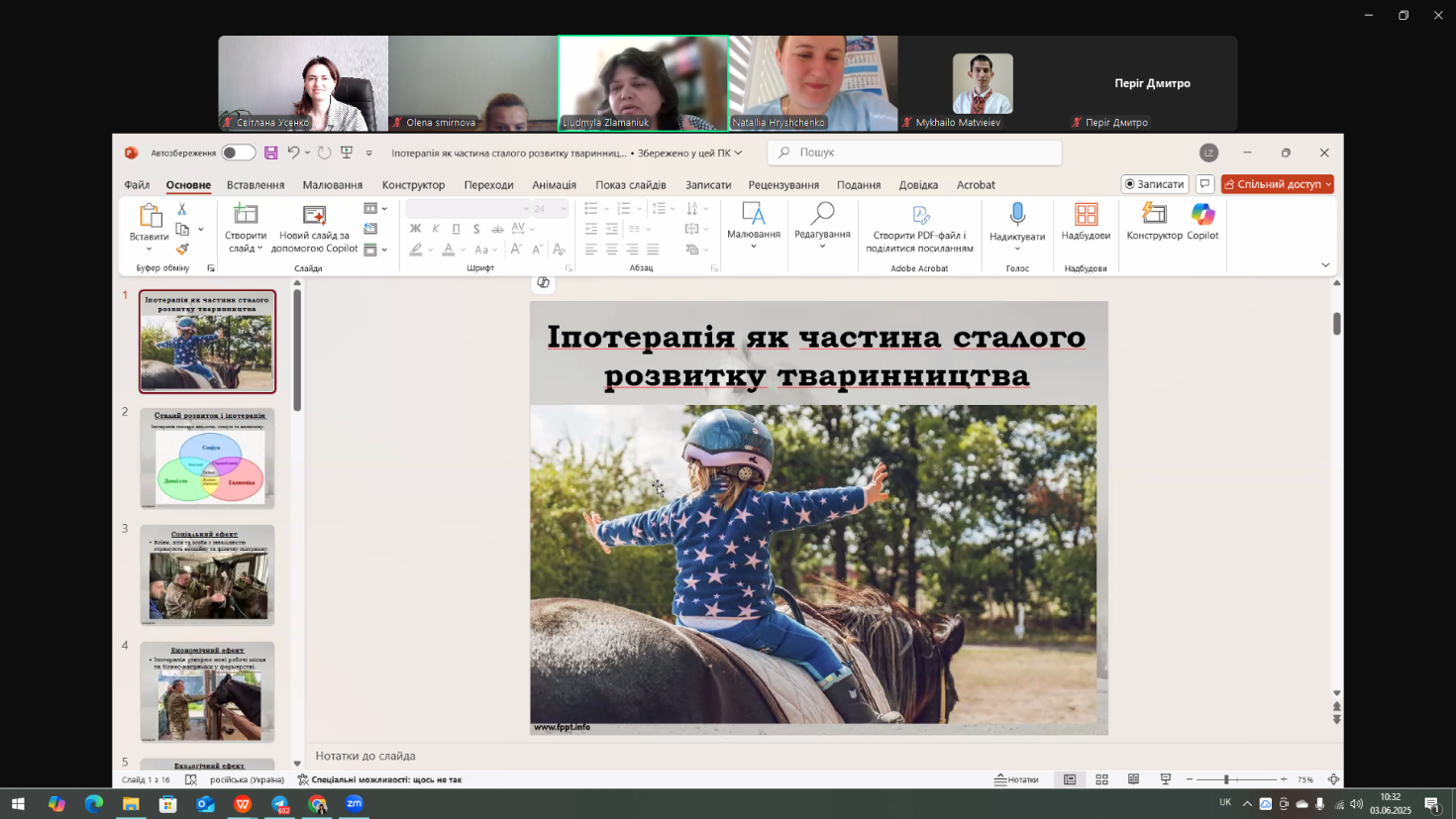Adjust the zoom slider handle
The height and width of the screenshot is (819, 1456).
click(1226, 779)
